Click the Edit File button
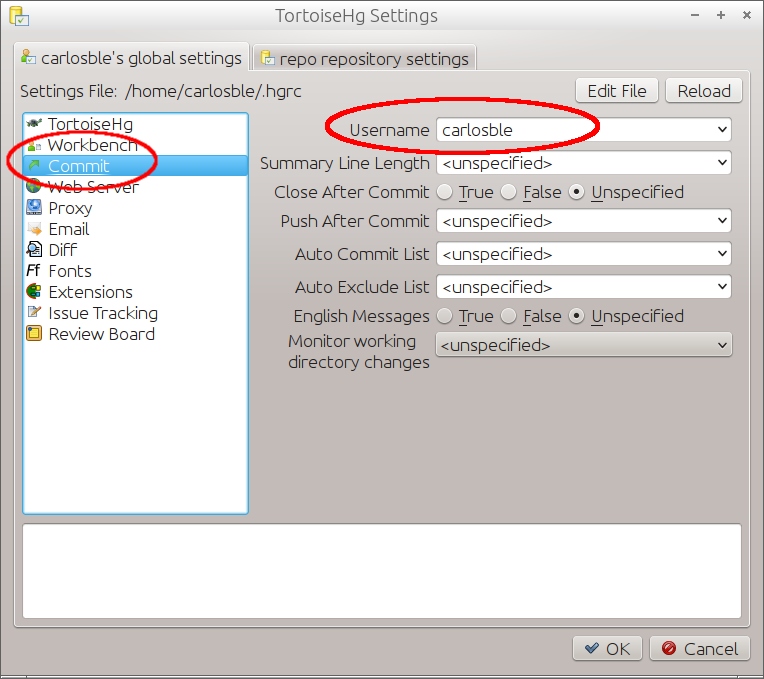 pos(617,91)
